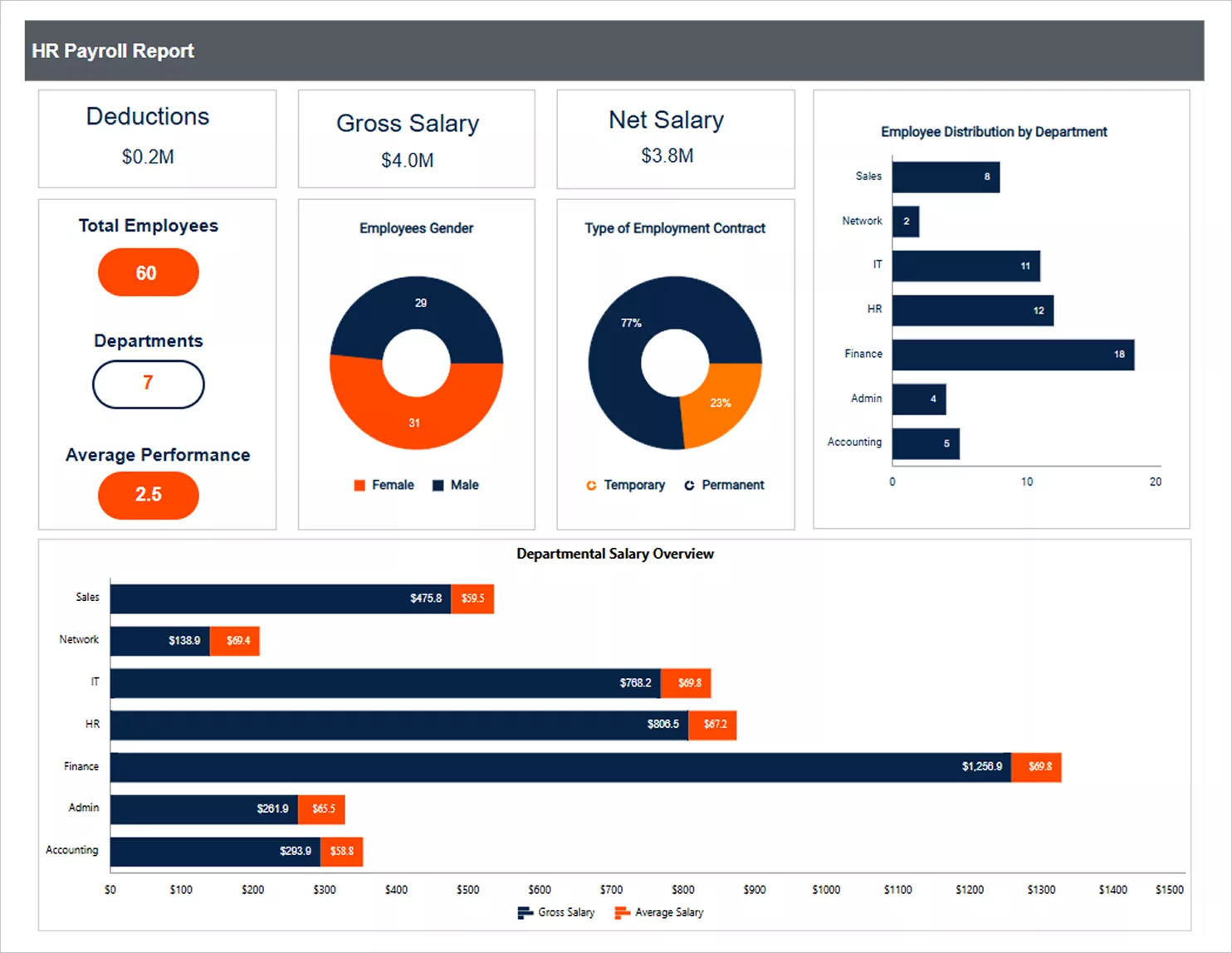
Task: Click the Total Employees 60 badge
Action: pos(149,272)
